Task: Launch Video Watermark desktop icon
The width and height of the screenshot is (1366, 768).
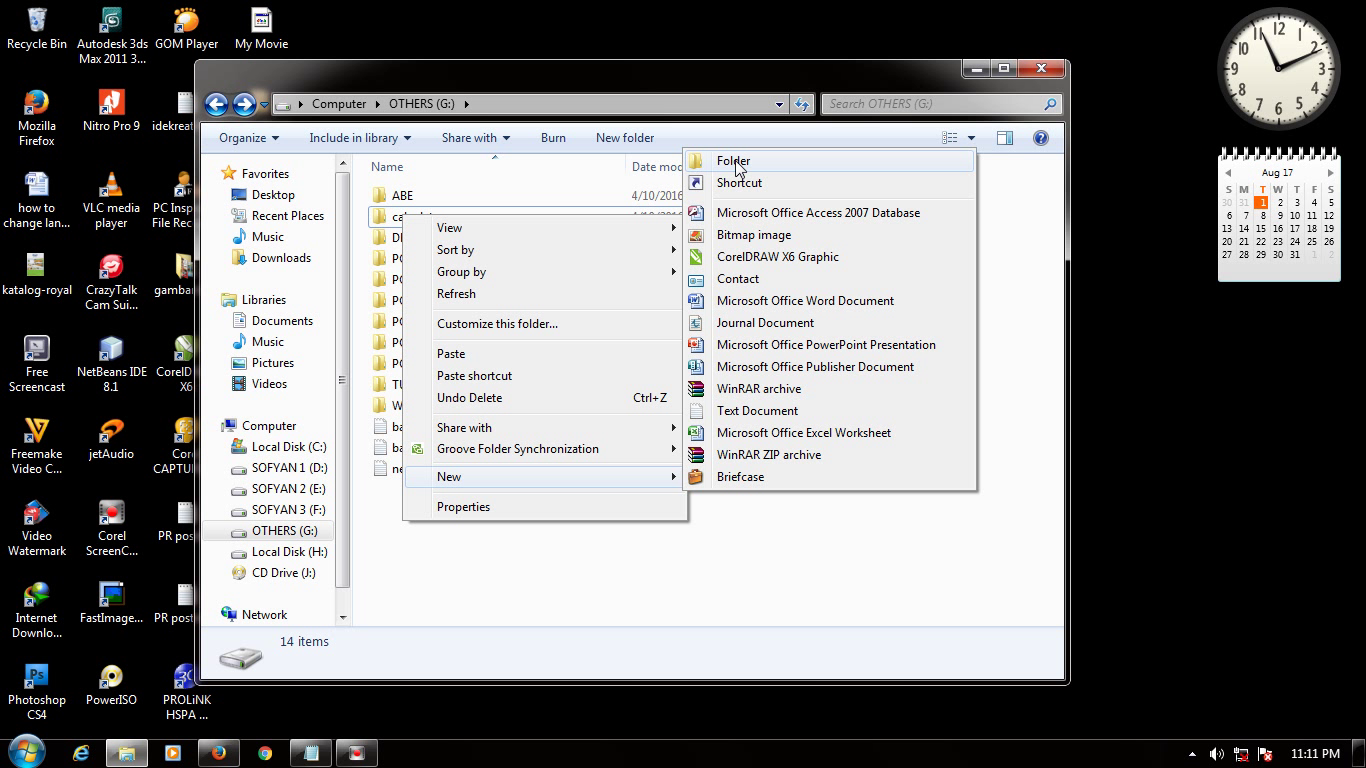Action: point(37,528)
